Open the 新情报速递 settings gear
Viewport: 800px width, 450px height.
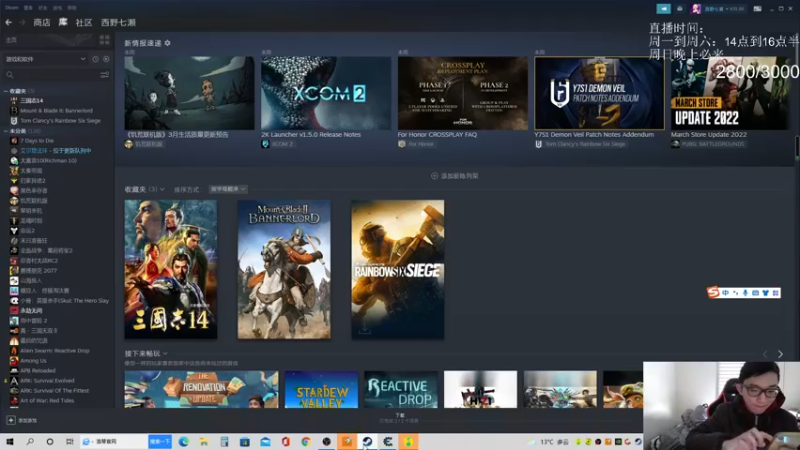(x=168, y=43)
